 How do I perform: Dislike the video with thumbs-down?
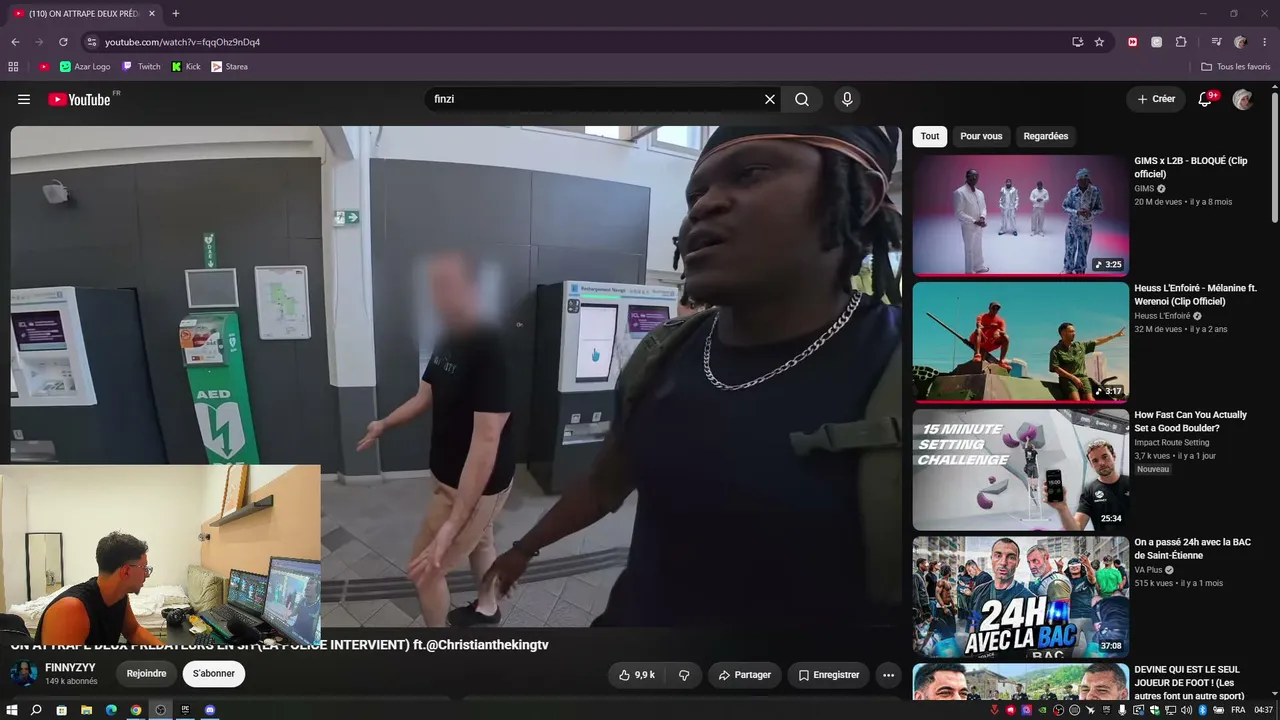point(684,675)
